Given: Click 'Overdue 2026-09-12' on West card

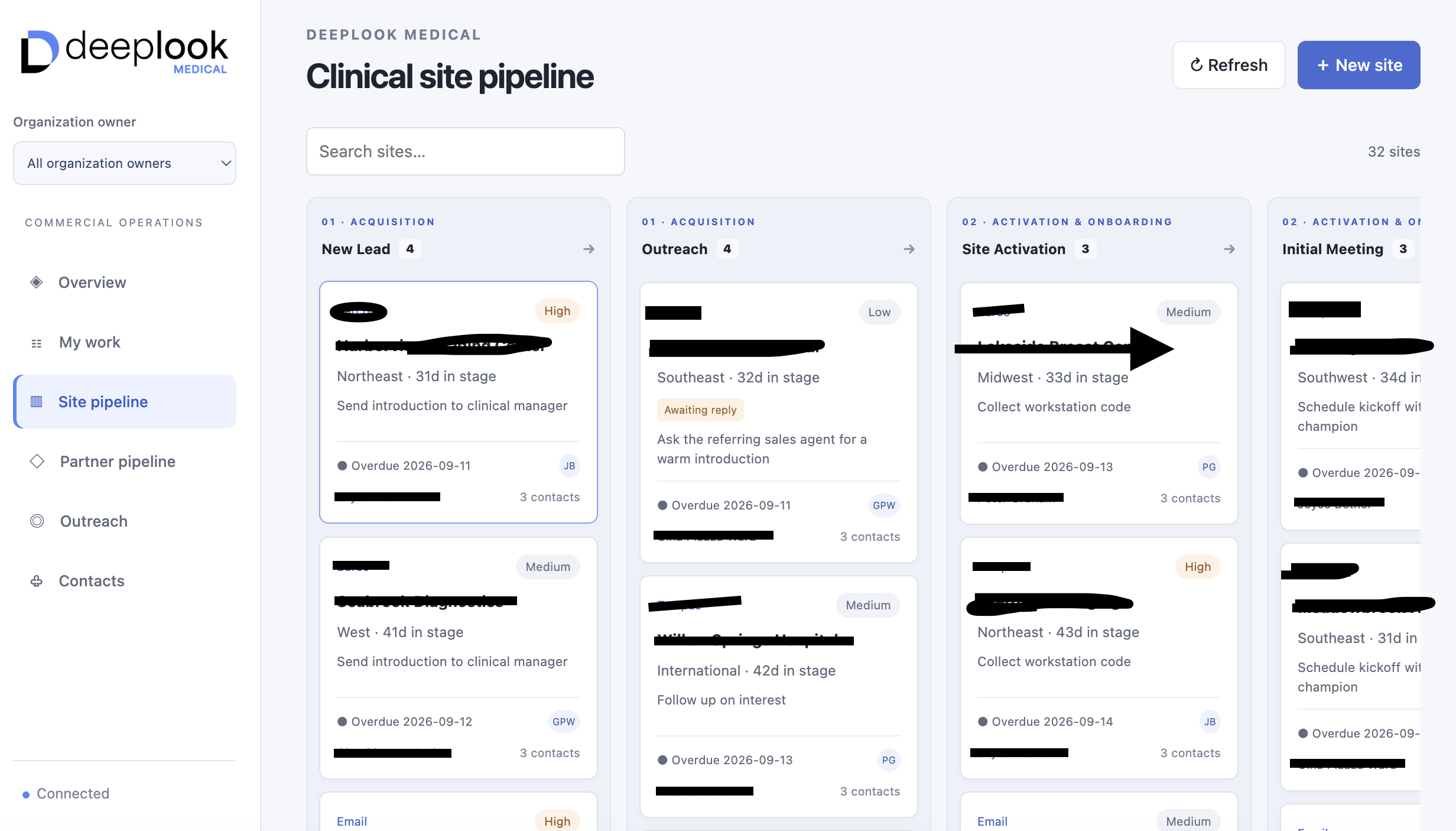Looking at the screenshot, I should pos(405,722).
